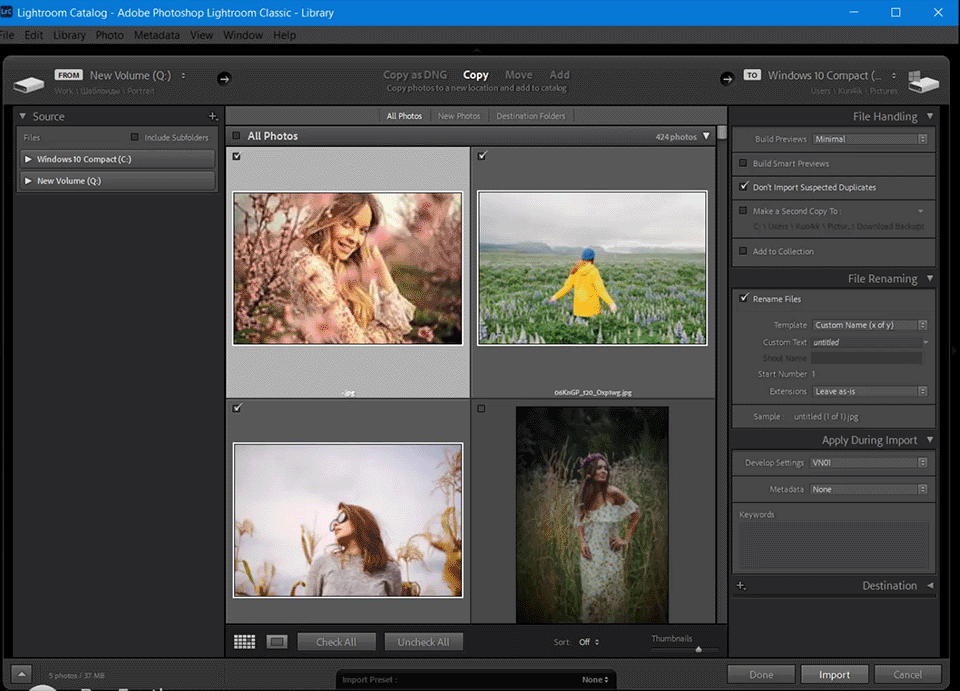The height and width of the screenshot is (691, 960).
Task: Click the Done button
Action: [761, 674]
